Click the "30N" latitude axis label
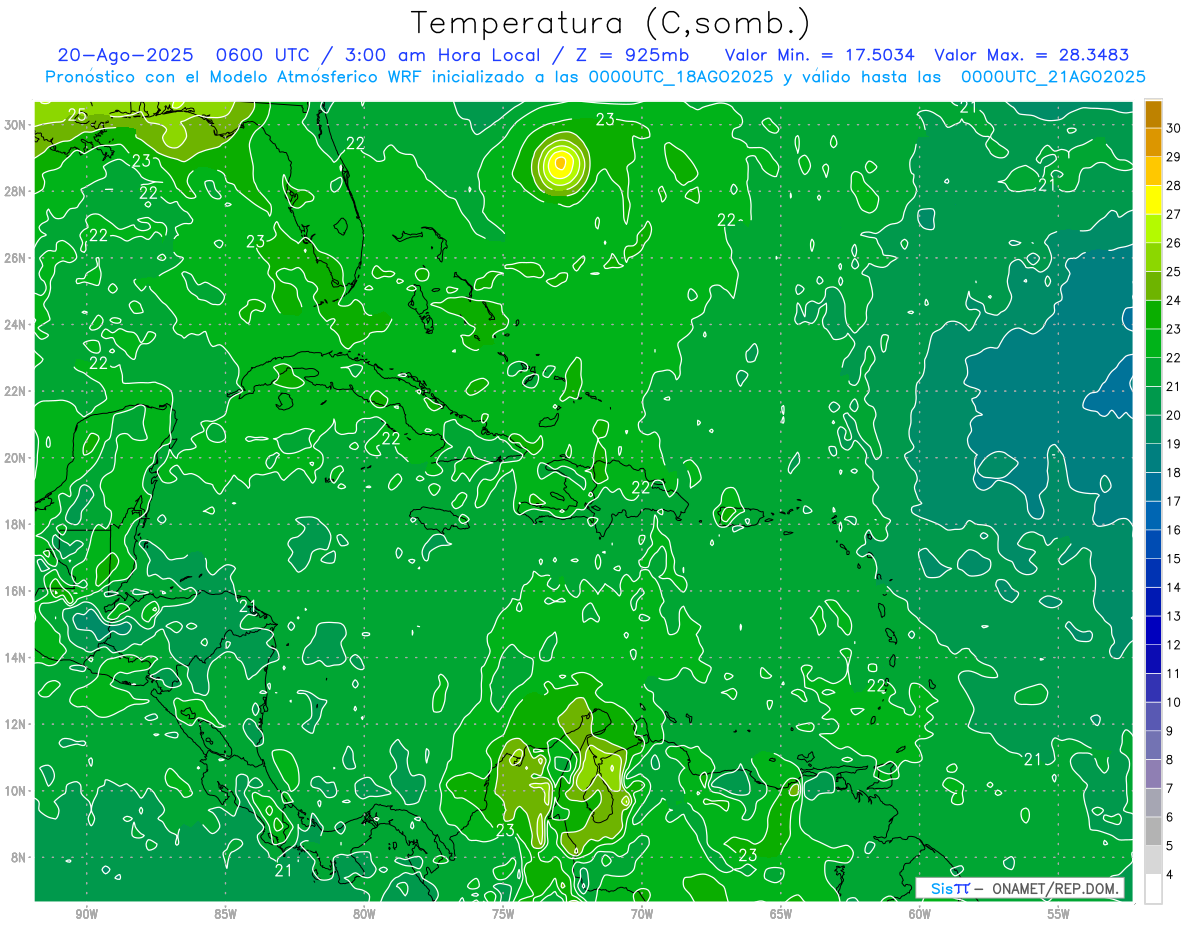The image size is (1200, 927). [16, 124]
